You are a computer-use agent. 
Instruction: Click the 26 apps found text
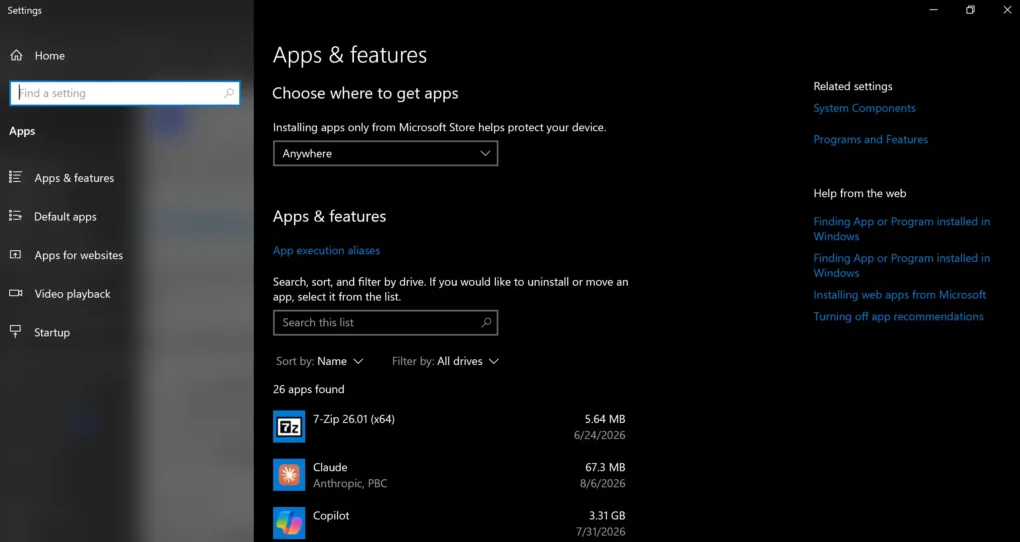(x=308, y=389)
